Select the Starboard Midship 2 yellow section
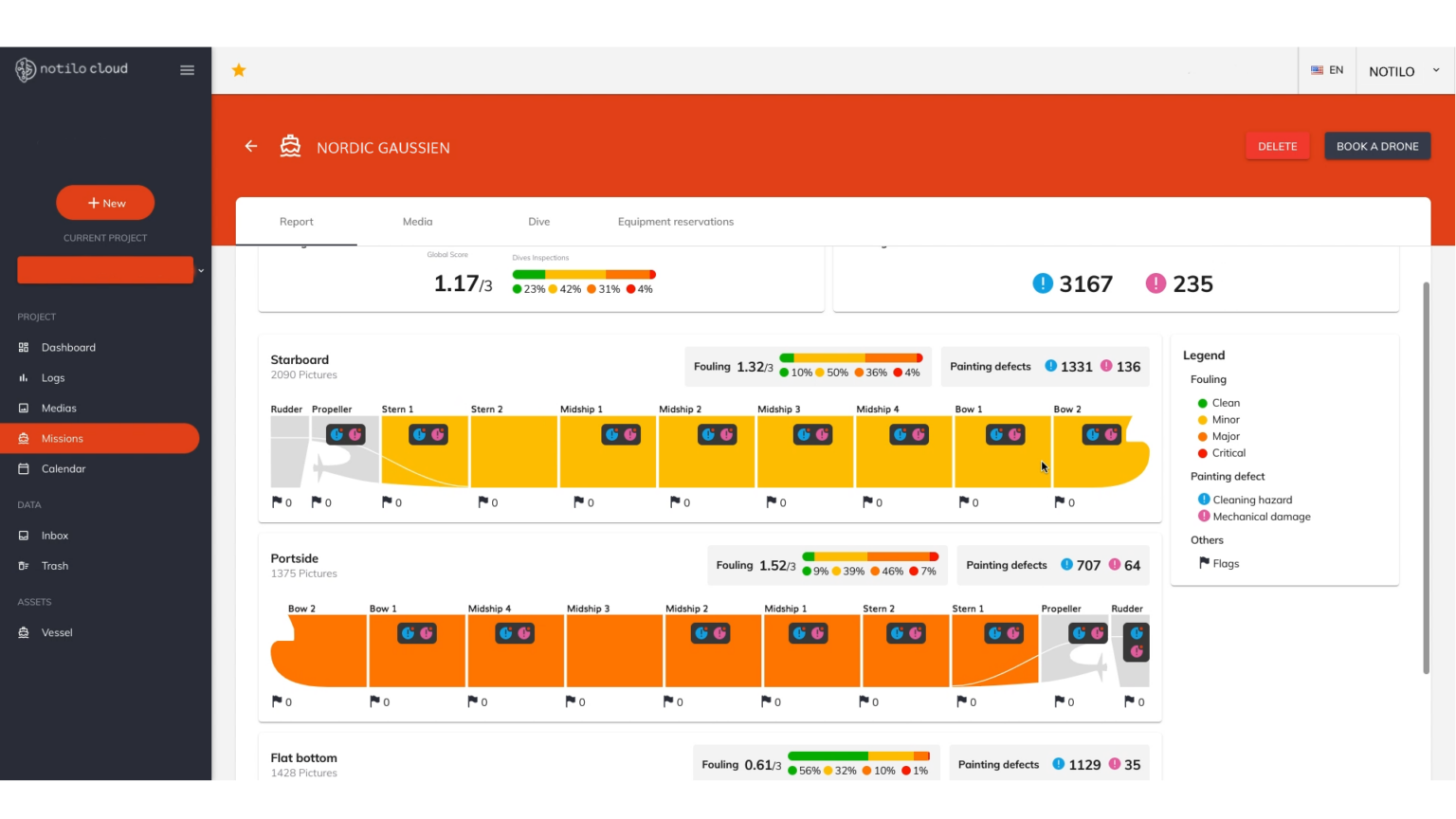 click(x=706, y=464)
